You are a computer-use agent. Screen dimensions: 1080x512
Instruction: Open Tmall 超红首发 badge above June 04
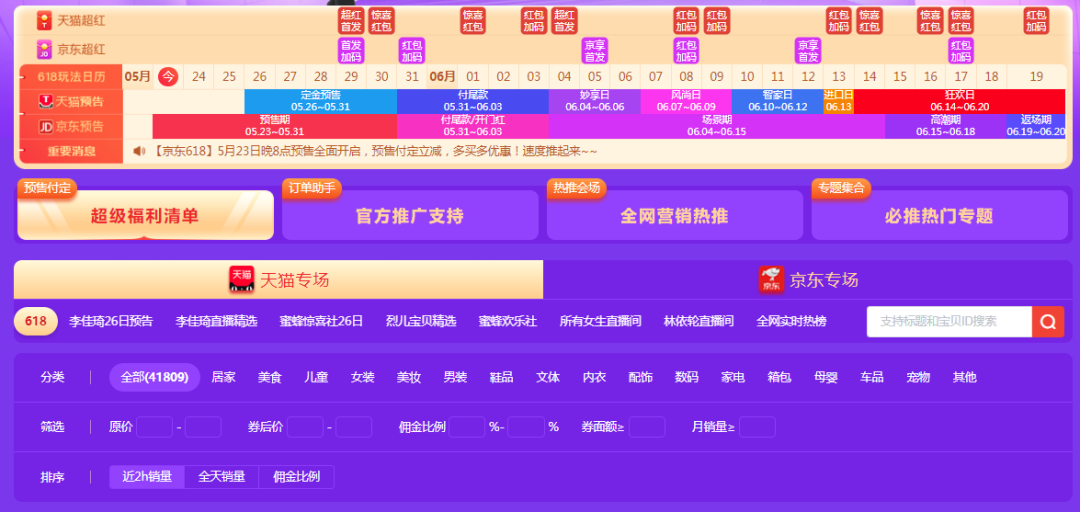[x=564, y=21]
